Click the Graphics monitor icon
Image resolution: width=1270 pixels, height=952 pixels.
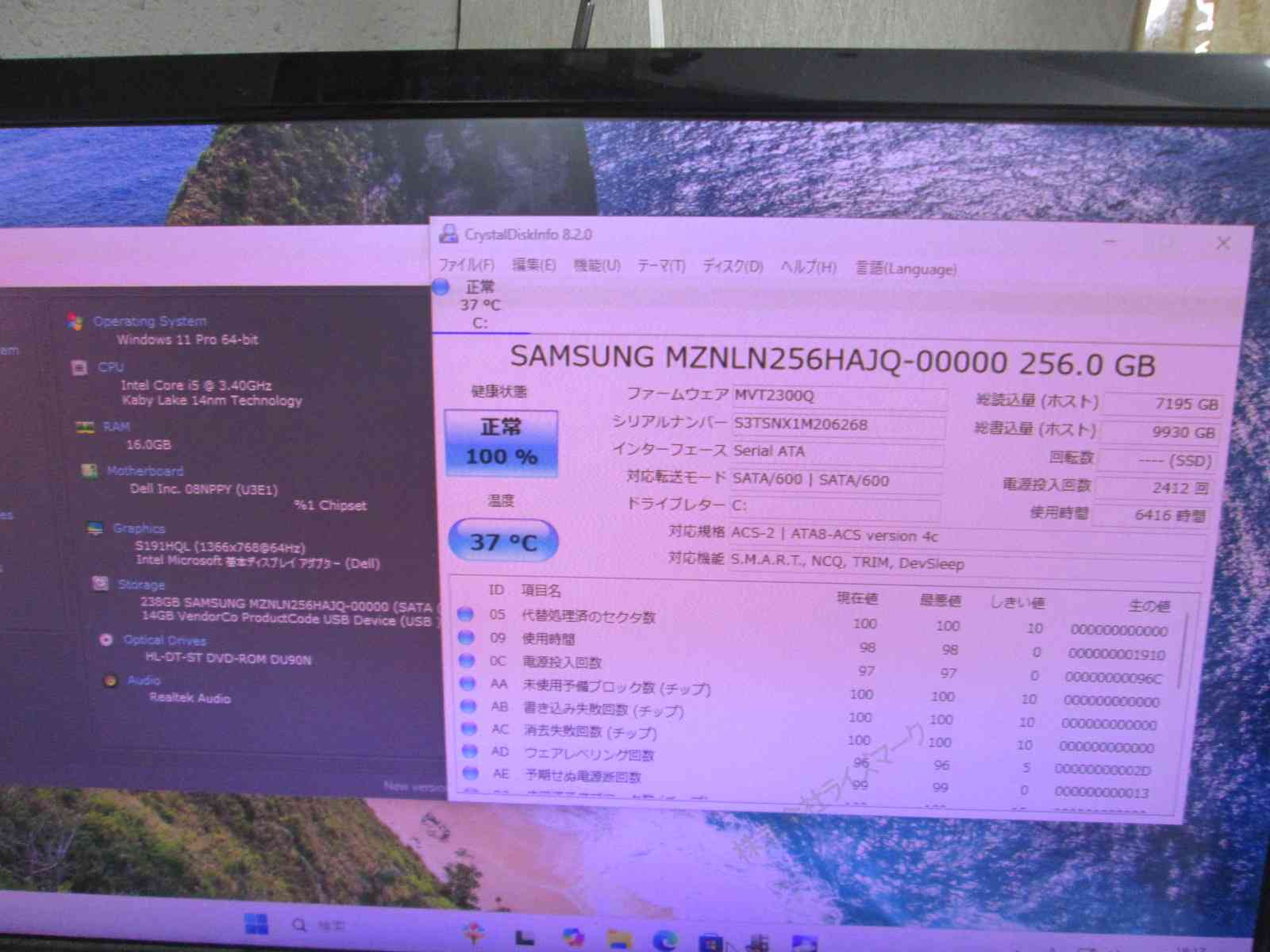(x=95, y=528)
